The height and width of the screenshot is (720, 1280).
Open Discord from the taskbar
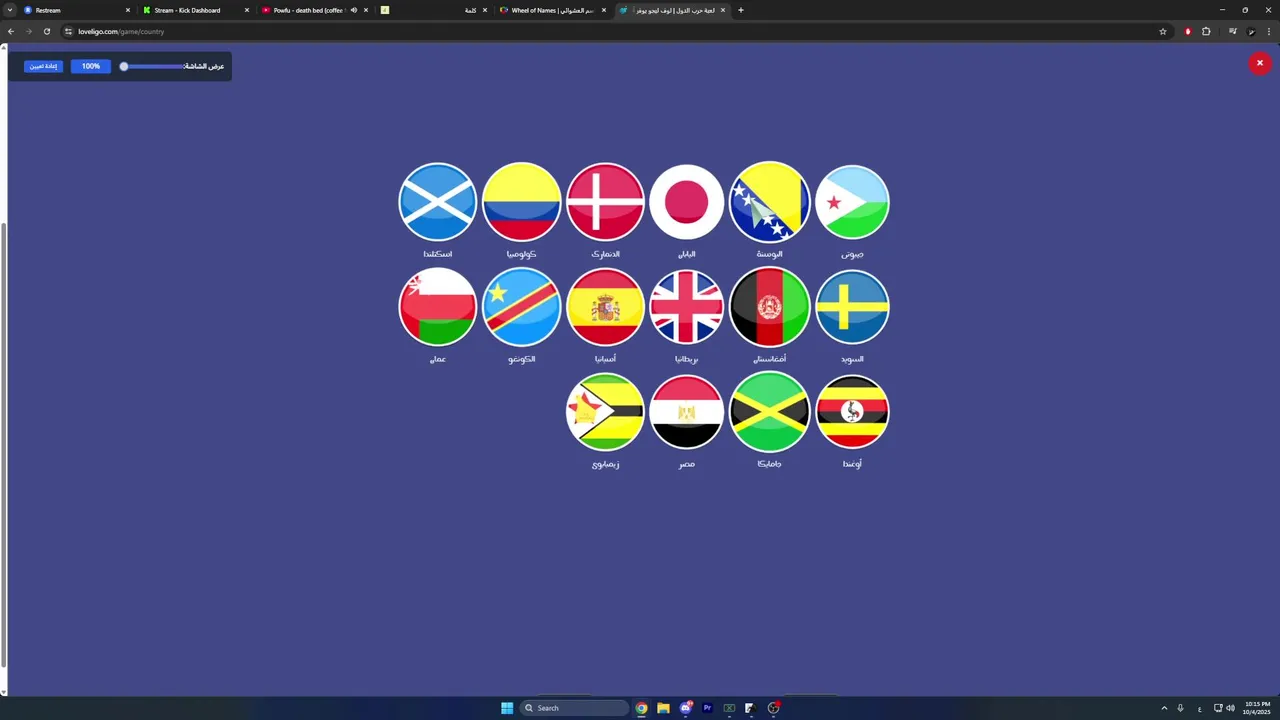(685, 708)
